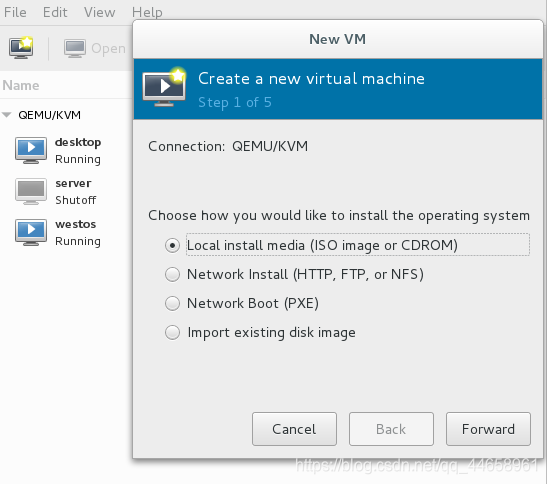Click the Running status under westos
The image size is (547, 484).
click(x=78, y=241)
